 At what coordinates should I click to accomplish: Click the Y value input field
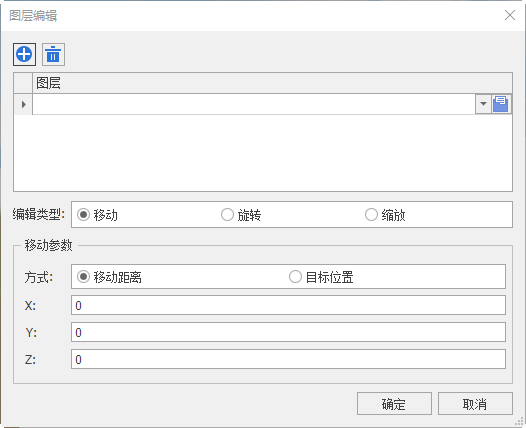[x=288, y=332]
